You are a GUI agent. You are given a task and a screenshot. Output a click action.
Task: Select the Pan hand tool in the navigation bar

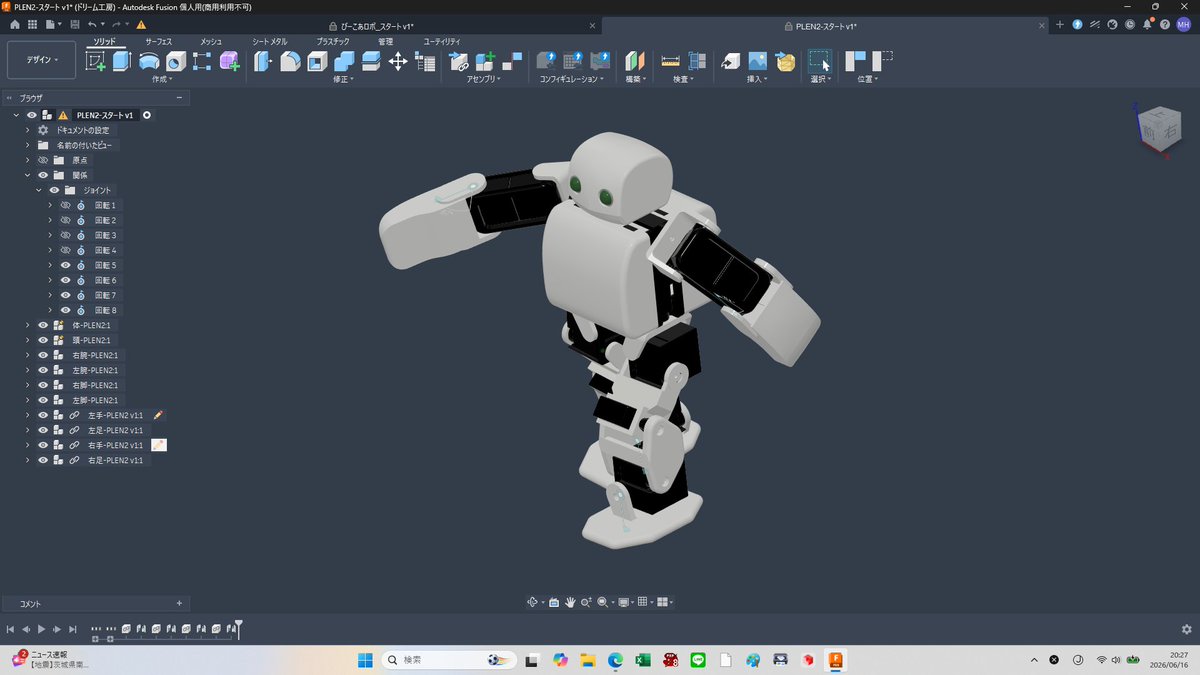(x=570, y=602)
